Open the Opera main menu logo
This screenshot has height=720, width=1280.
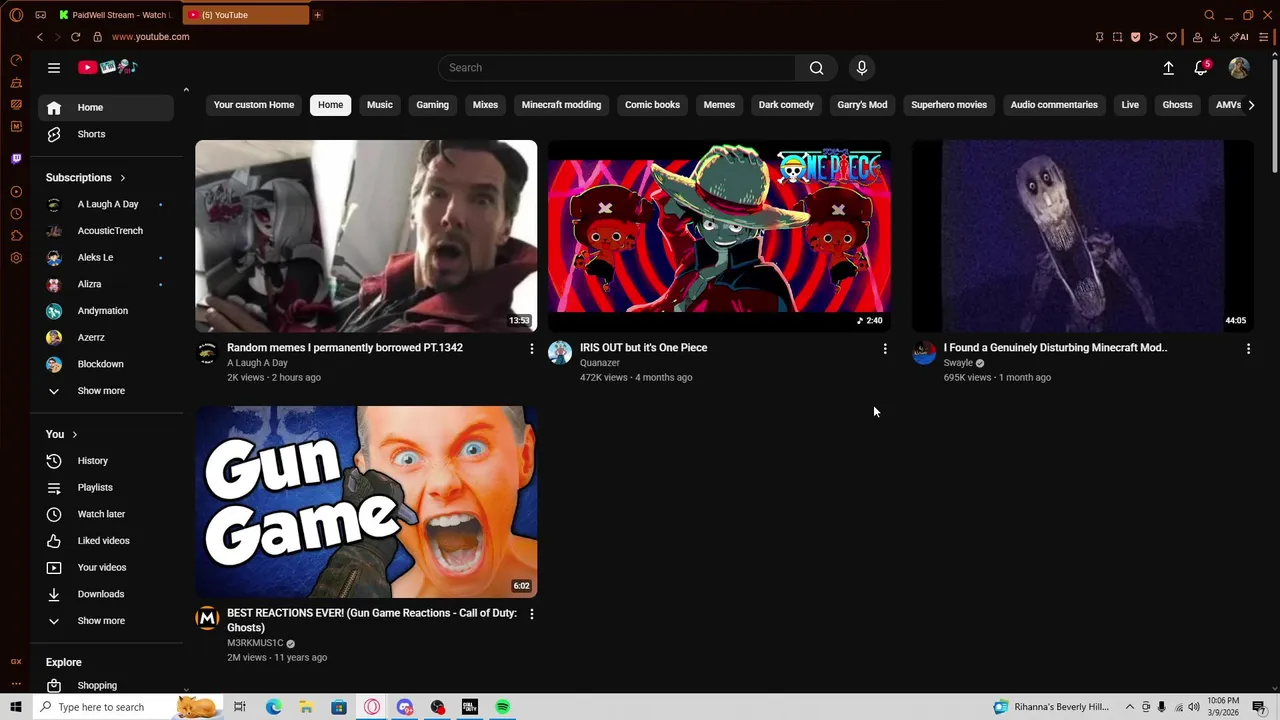[x=16, y=15]
